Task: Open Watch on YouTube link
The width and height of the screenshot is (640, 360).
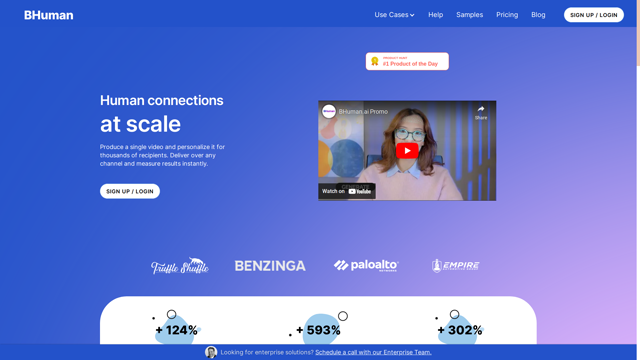Action: [x=347, y=191]
